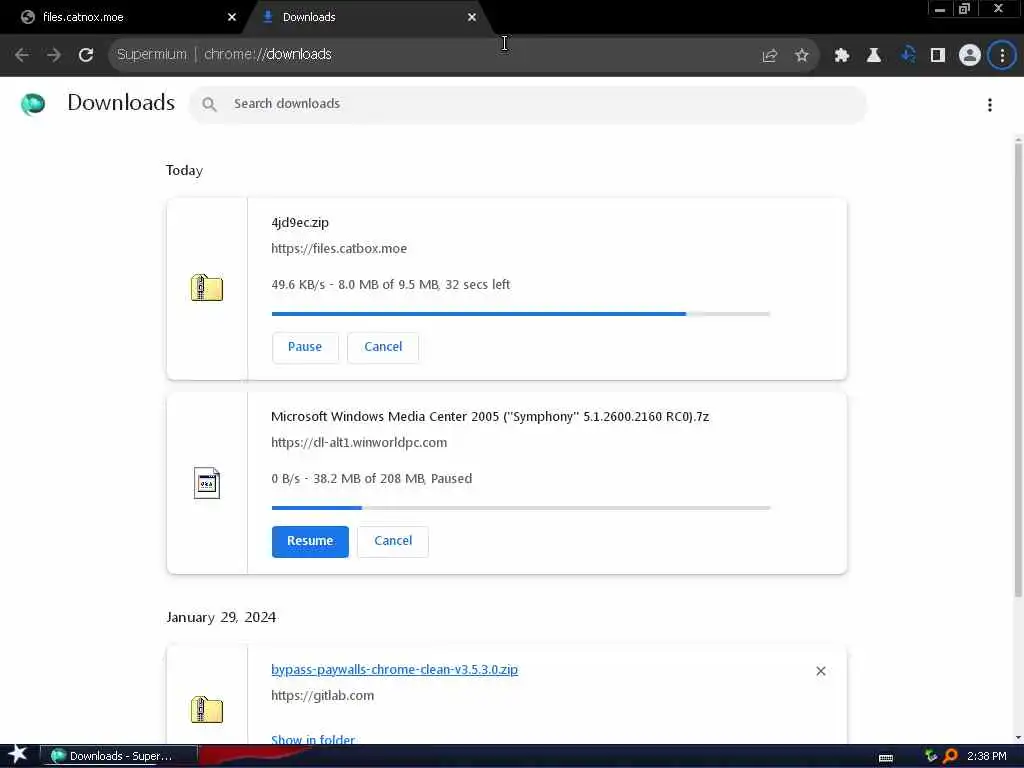Viewport: 1024px width, 768px height.
Task: Open the browser three-dot main menu
Action: (1002, 56)
